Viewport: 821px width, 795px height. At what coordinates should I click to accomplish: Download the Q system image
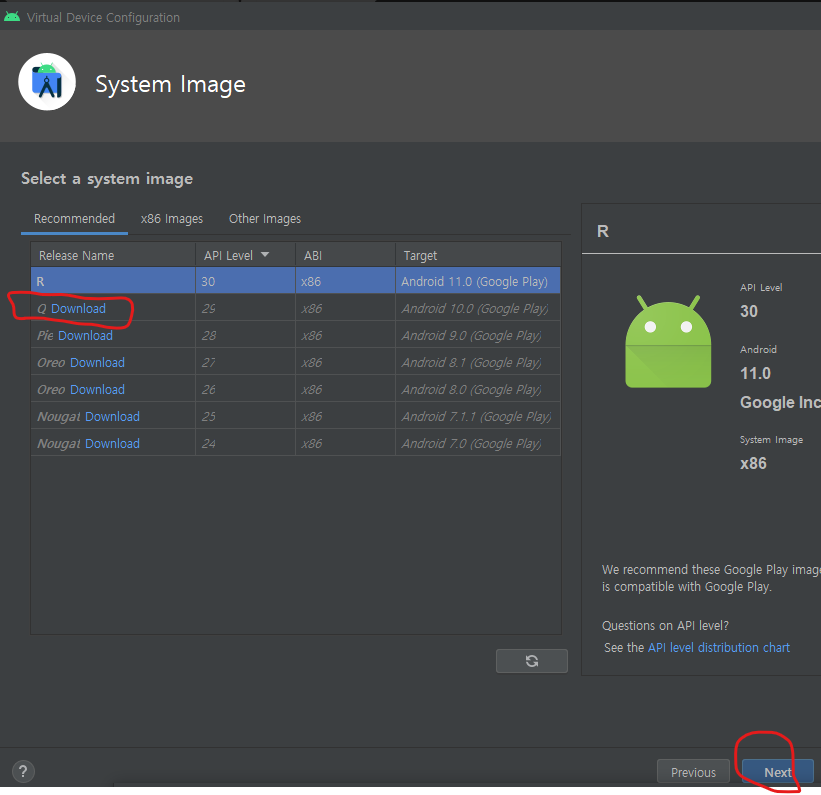pyautogui.click(x=79, y=308)
